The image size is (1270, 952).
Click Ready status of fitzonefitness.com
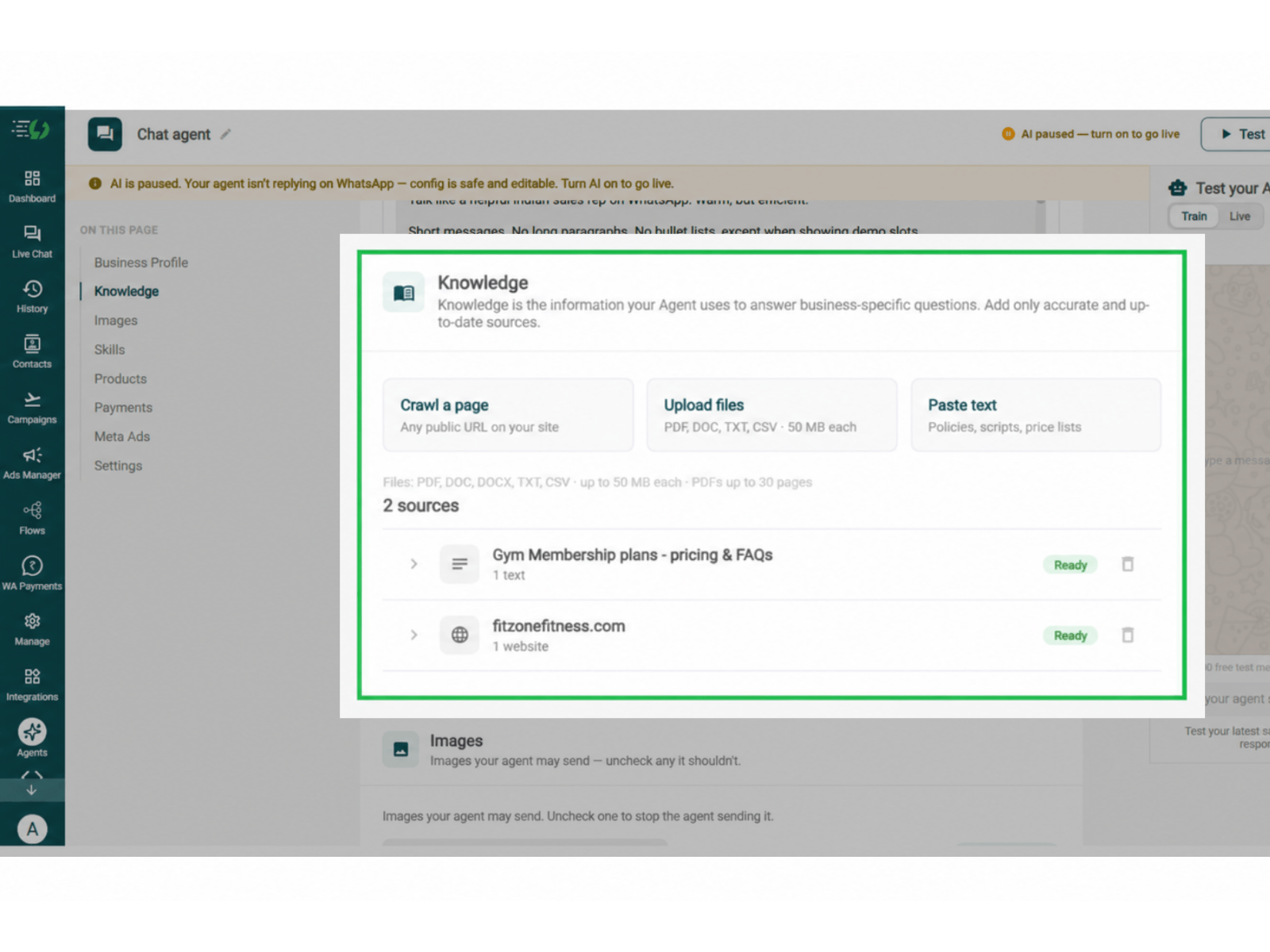click(1070, 635)
